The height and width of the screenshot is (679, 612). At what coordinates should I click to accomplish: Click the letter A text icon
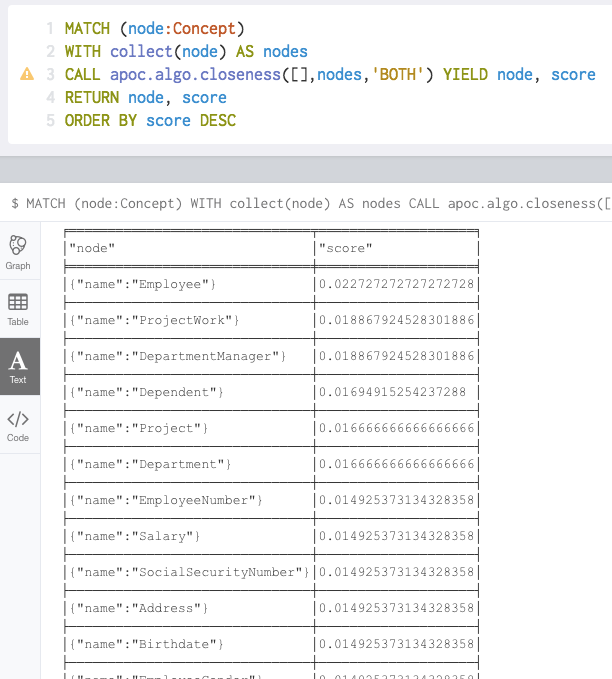(18, 360)
